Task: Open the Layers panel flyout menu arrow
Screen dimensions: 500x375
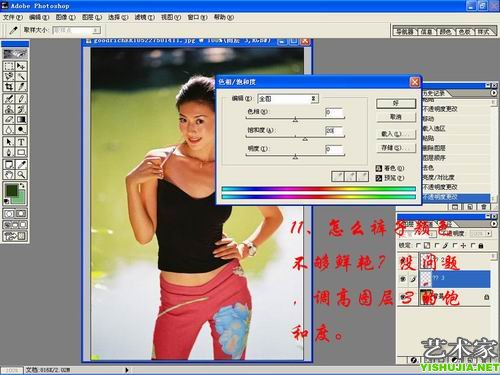Action: tap(494, 224)
